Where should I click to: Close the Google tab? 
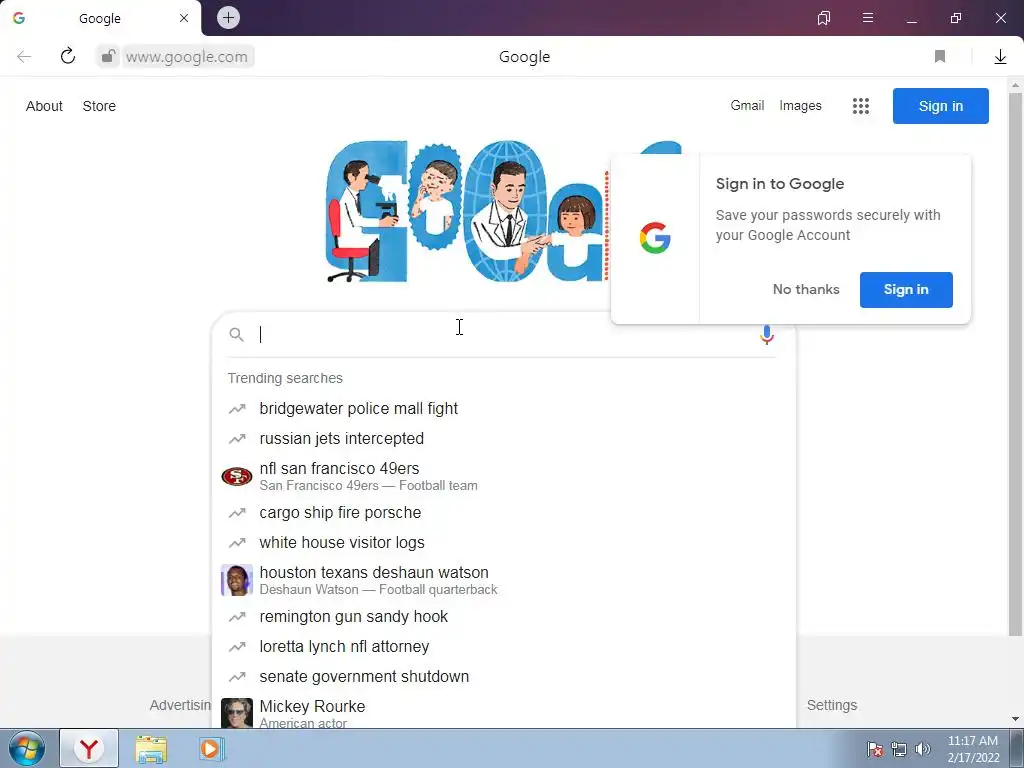click(x=184, y=18)
